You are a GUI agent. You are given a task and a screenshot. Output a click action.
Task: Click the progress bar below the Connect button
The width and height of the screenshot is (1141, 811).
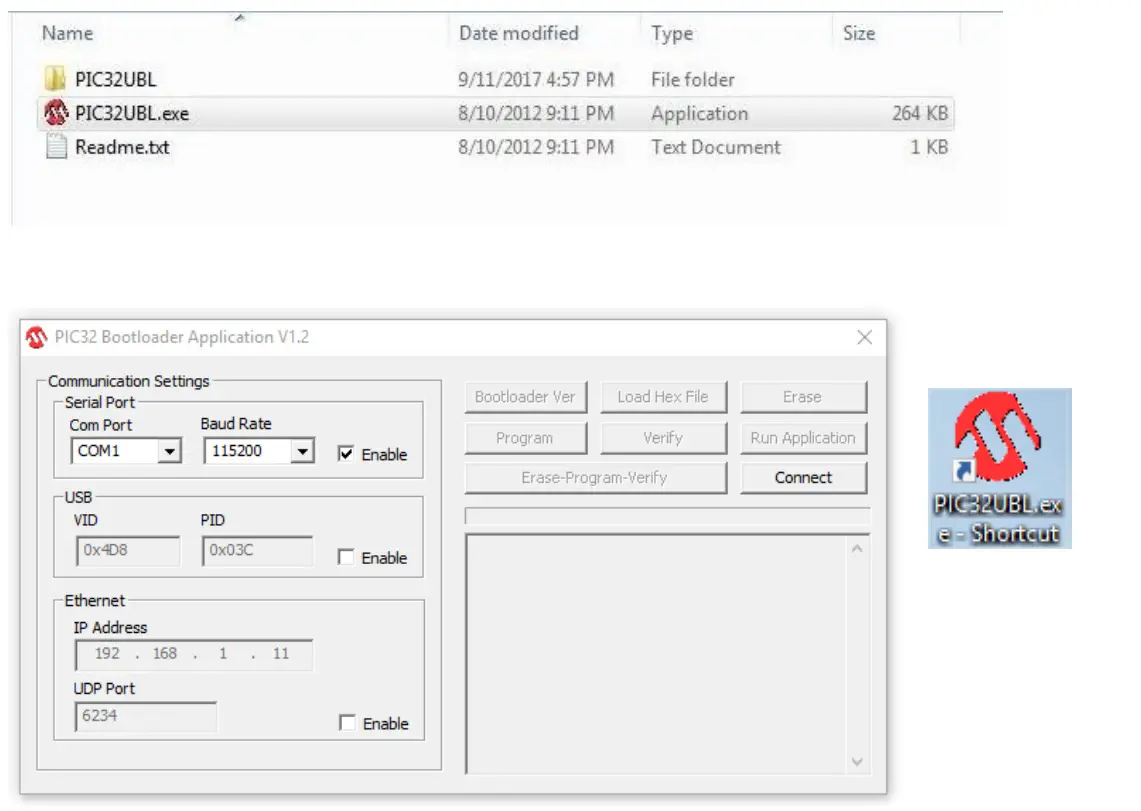[663, 517]
